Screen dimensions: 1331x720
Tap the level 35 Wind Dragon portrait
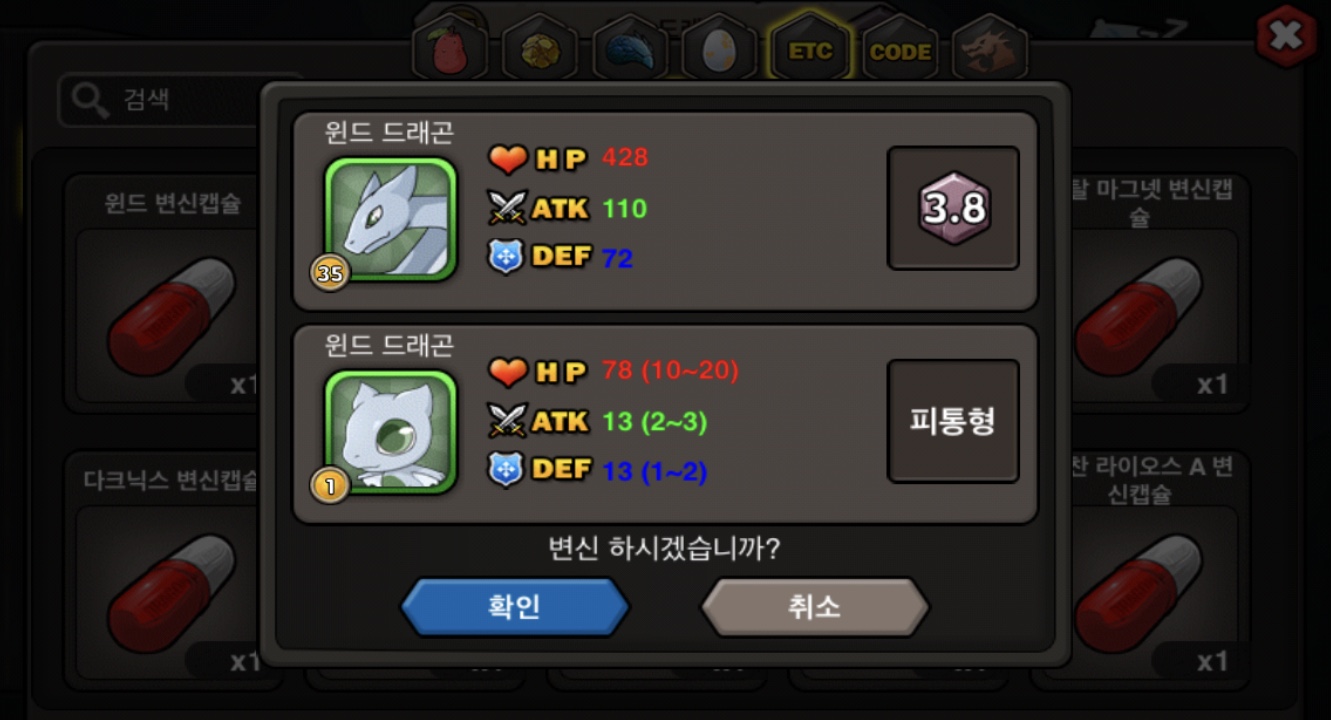point(390,220)
